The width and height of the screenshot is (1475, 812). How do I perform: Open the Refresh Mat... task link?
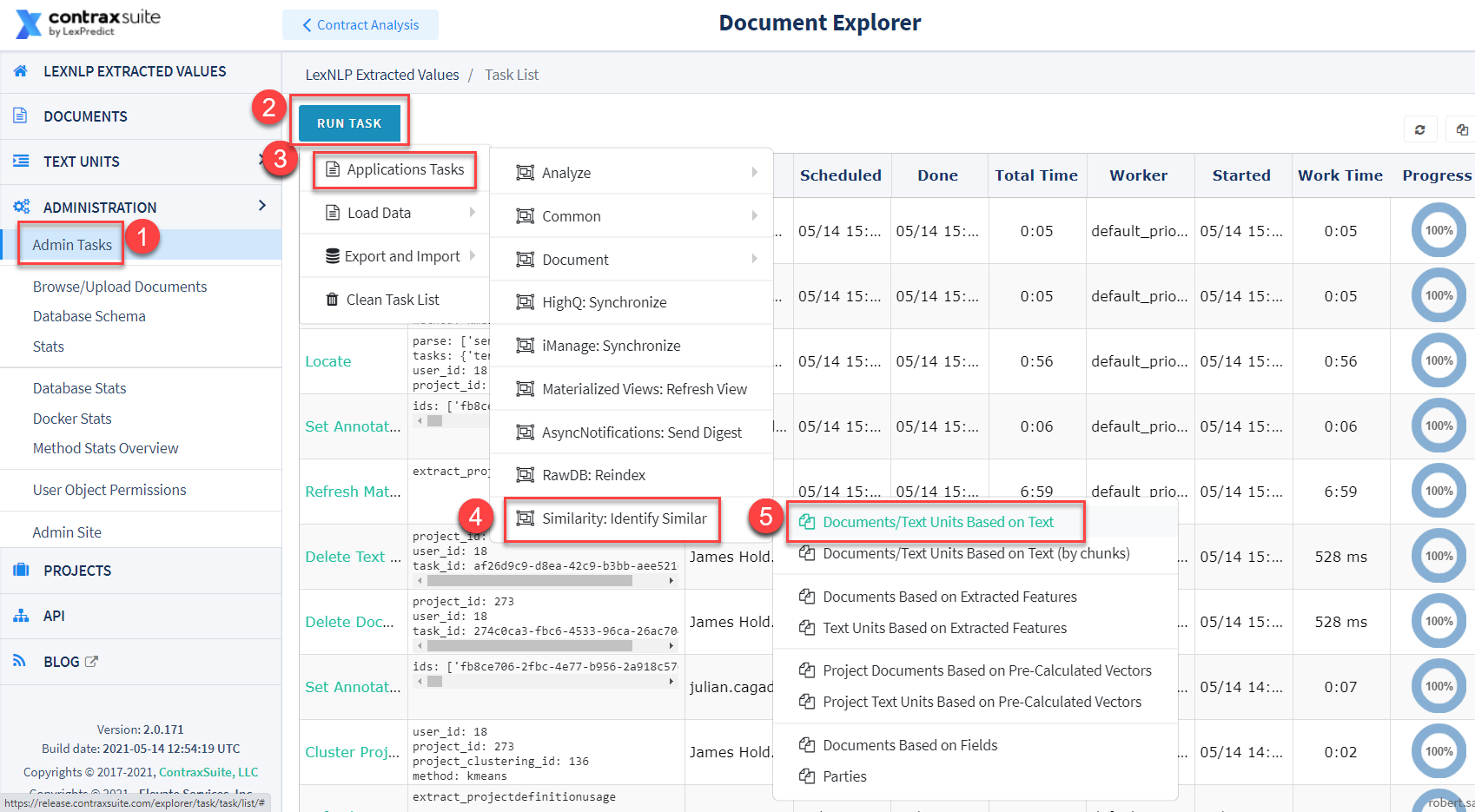tap(353, 492)
